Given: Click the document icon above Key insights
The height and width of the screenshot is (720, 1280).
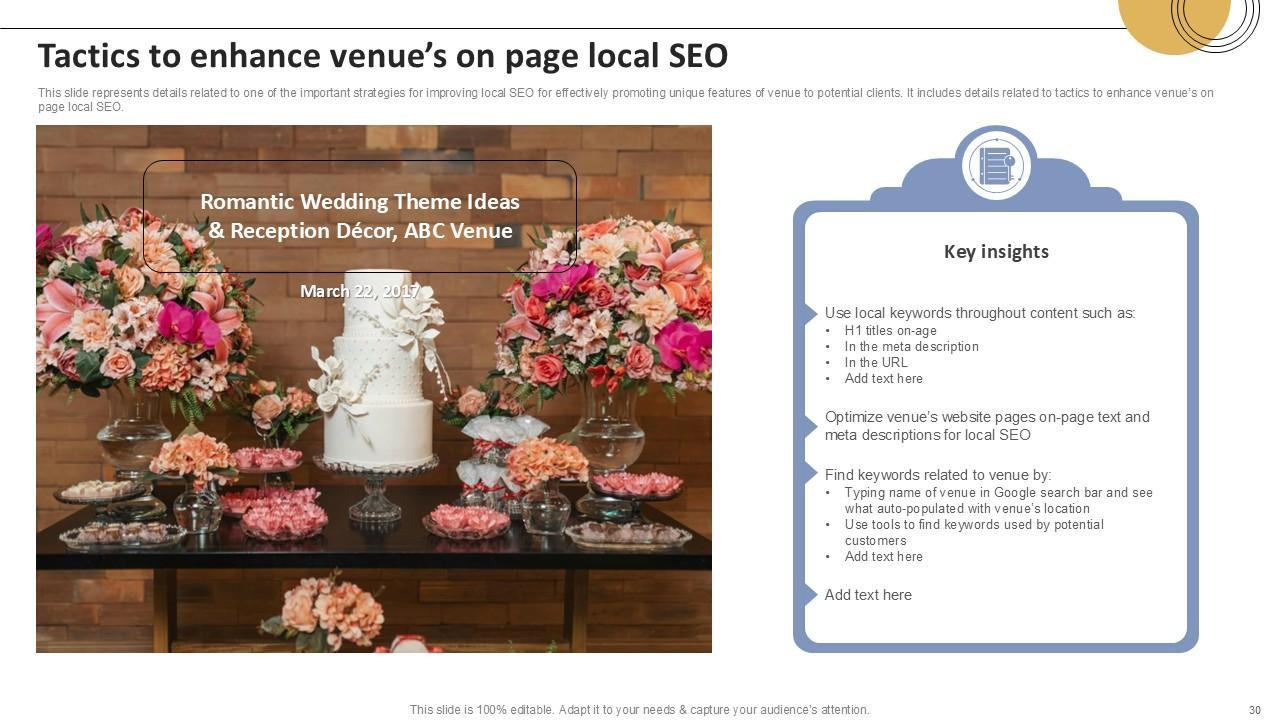Looking at the screenshot, I should (996, 166).
